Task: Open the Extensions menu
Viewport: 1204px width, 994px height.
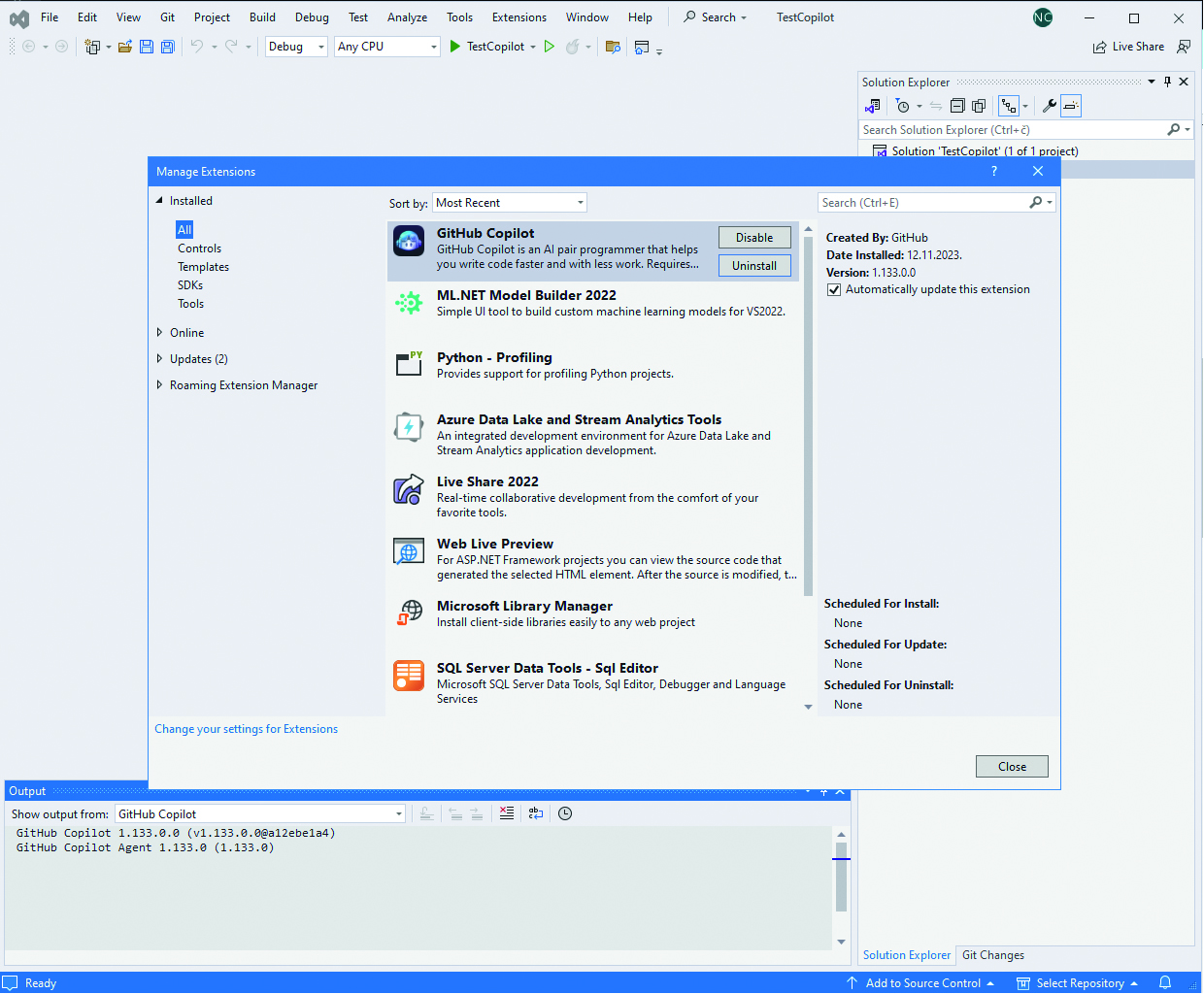Action: tap(518, 17)
